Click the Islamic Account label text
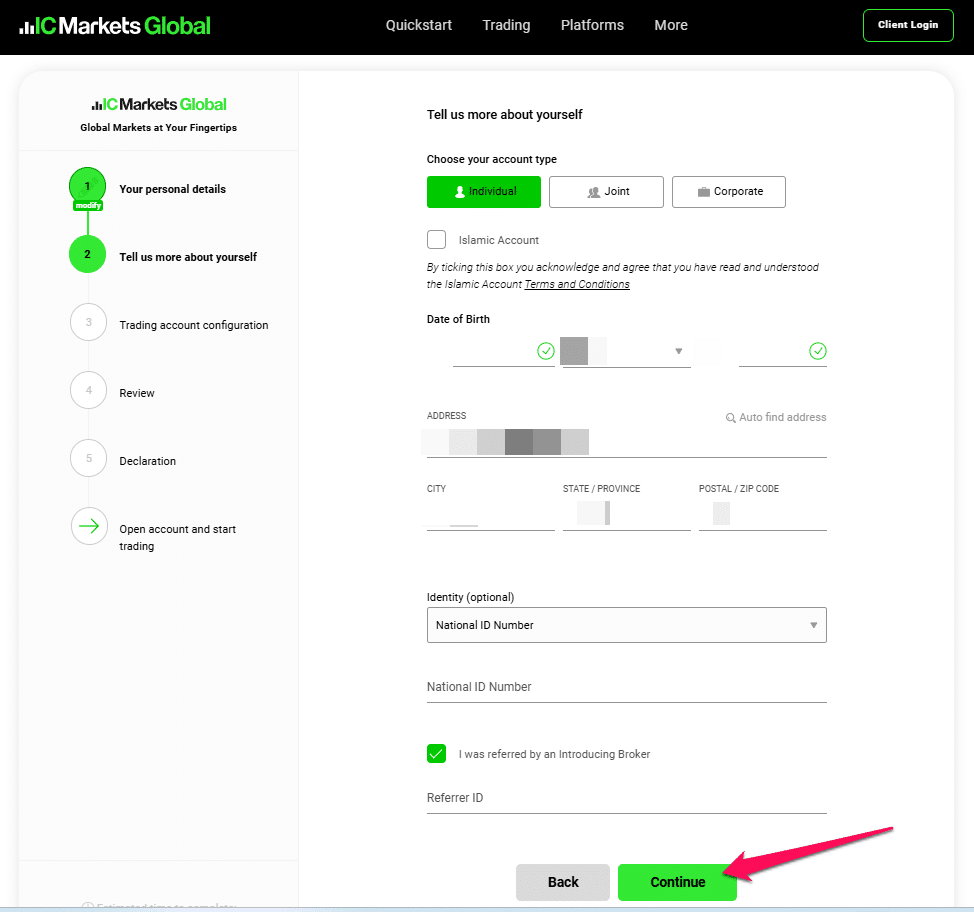The image size is (974, 912). pos(499,240)
